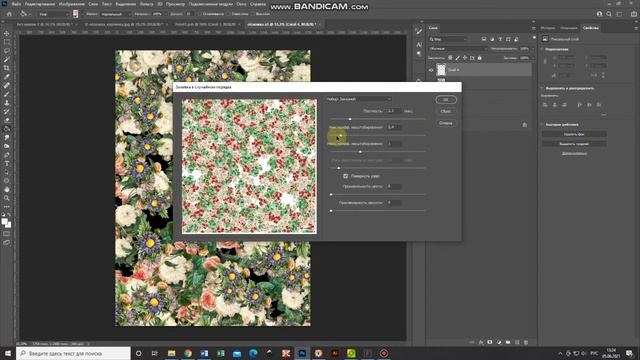Screen dimensions: 640x360
Task: Select the Paint Bucket tool
Action: tap(7, 129)
